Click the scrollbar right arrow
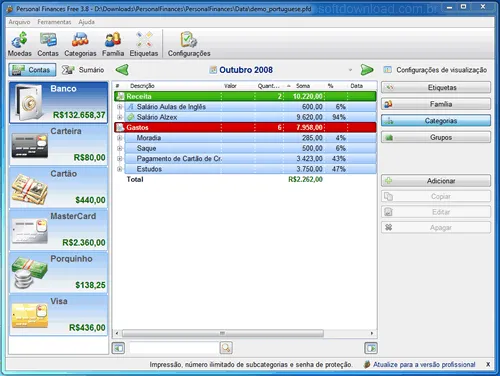Viewport: 500px width, 376px height. [372, 333]
